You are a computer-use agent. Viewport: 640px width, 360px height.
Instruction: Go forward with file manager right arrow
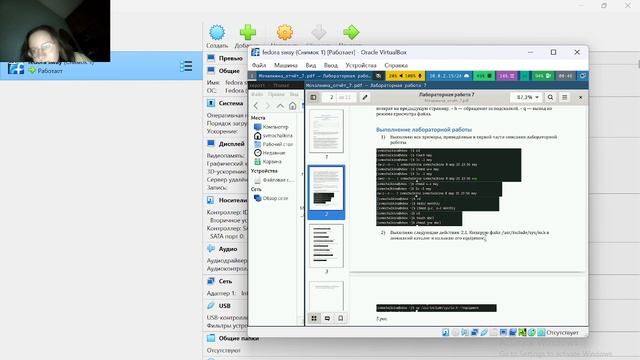pyautogui.click(x=268, y=106)
